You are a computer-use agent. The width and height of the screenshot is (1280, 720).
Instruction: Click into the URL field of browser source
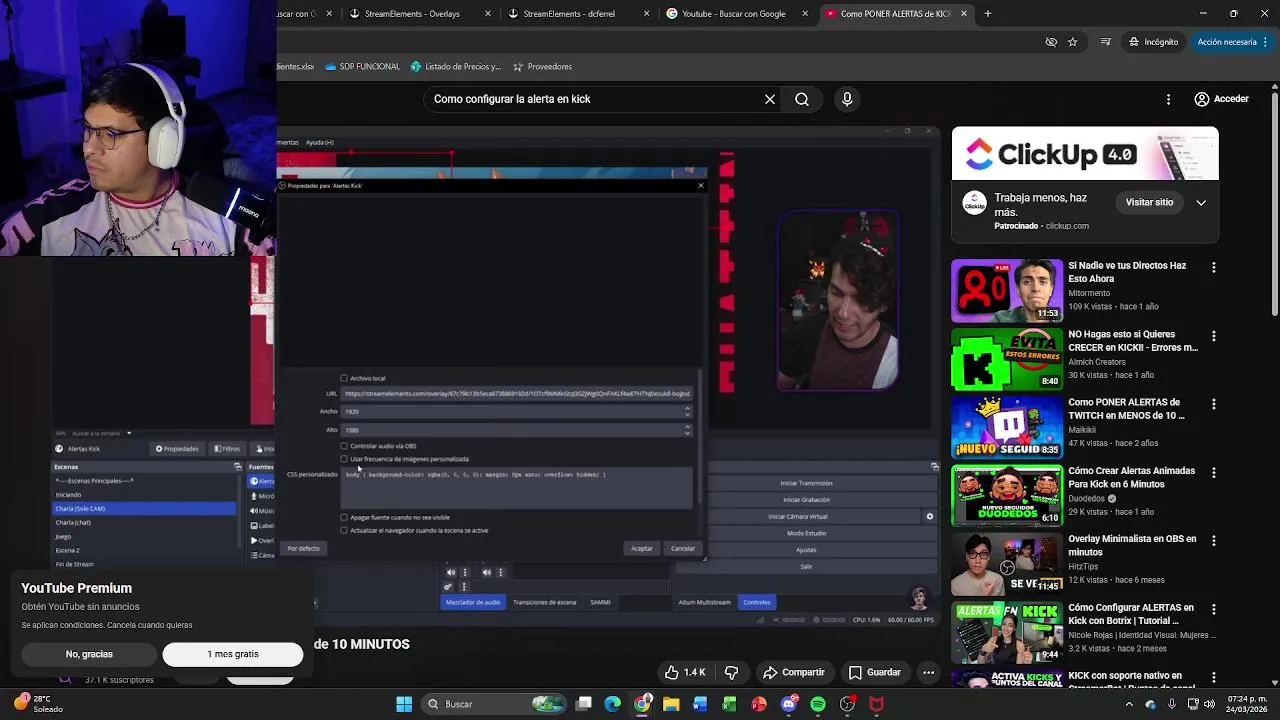pos(517,393)
